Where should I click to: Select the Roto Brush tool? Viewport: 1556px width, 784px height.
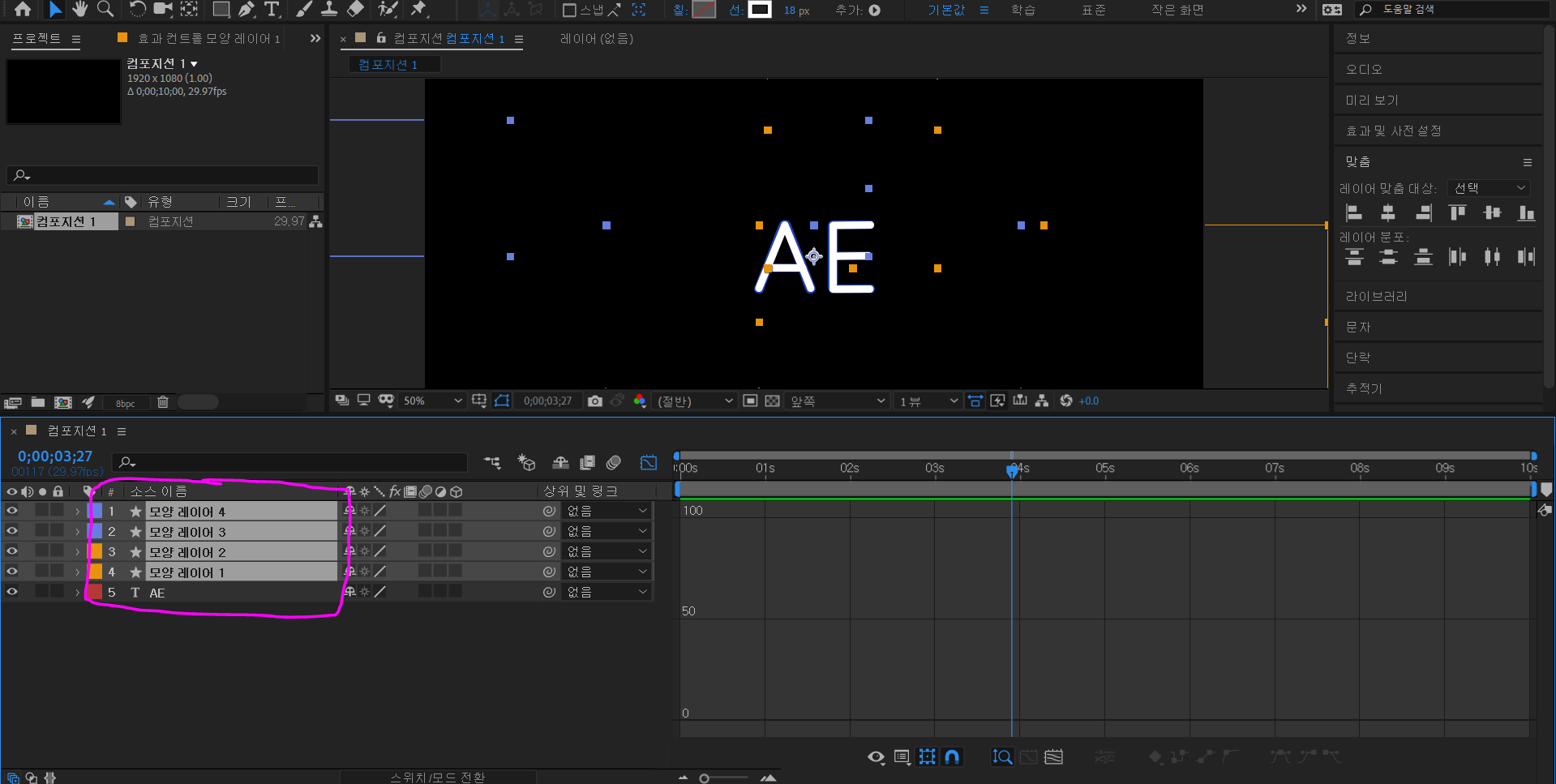[x=388, y=10]
